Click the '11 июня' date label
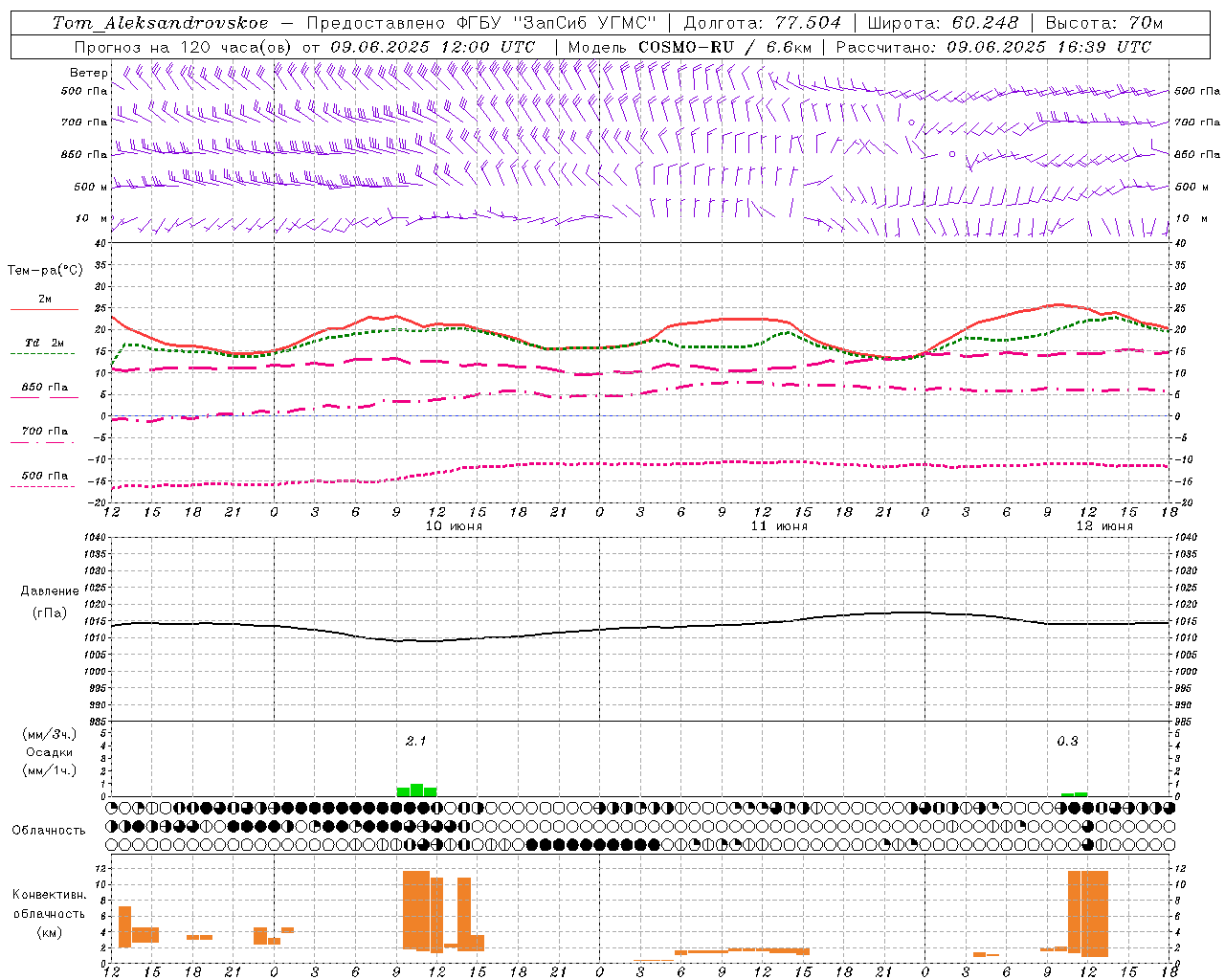Image resolution: width=1225 pixels, height=980 pixels. [x=779, y=526]
